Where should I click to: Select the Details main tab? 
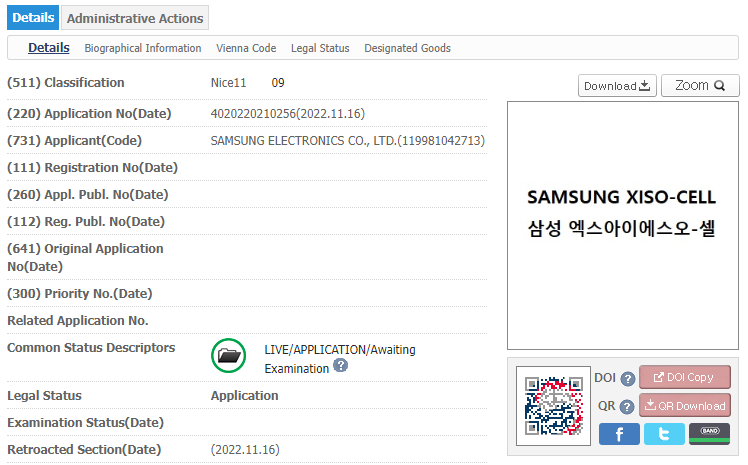click(33, 18)
